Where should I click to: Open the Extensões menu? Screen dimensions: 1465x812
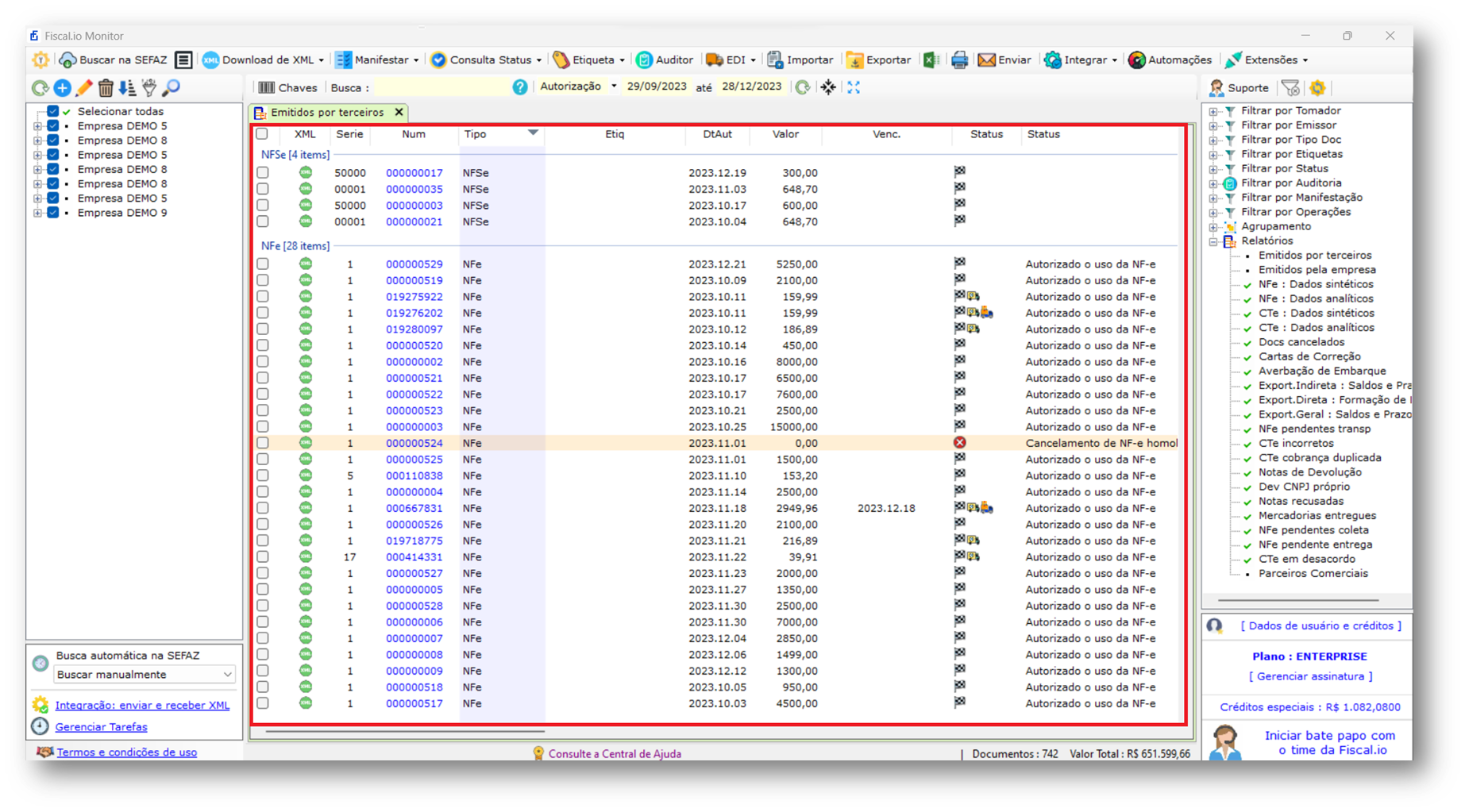coord(1266,60)
